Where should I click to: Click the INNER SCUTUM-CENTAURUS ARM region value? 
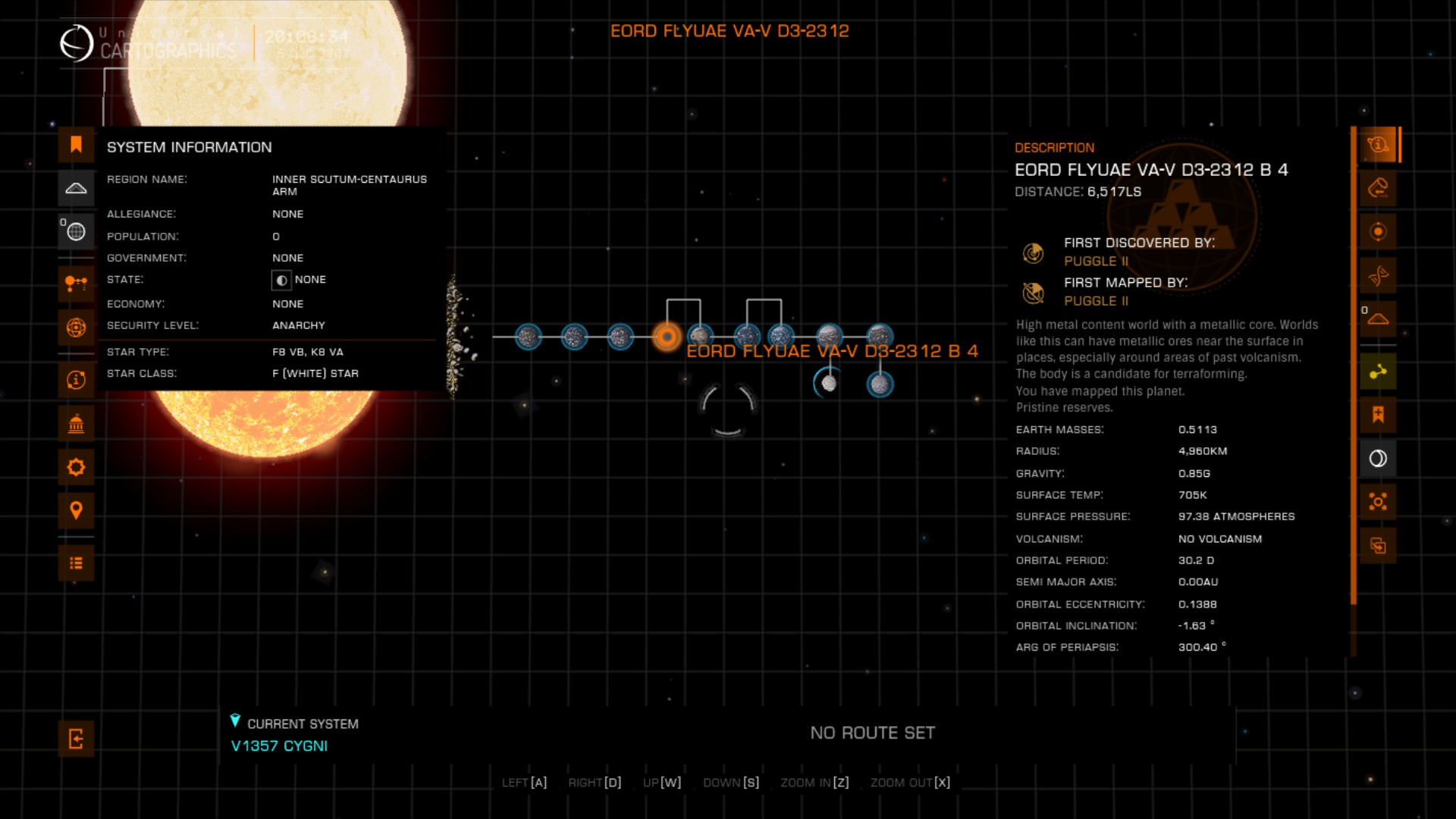pyautogui.click(x=350, y=185)
